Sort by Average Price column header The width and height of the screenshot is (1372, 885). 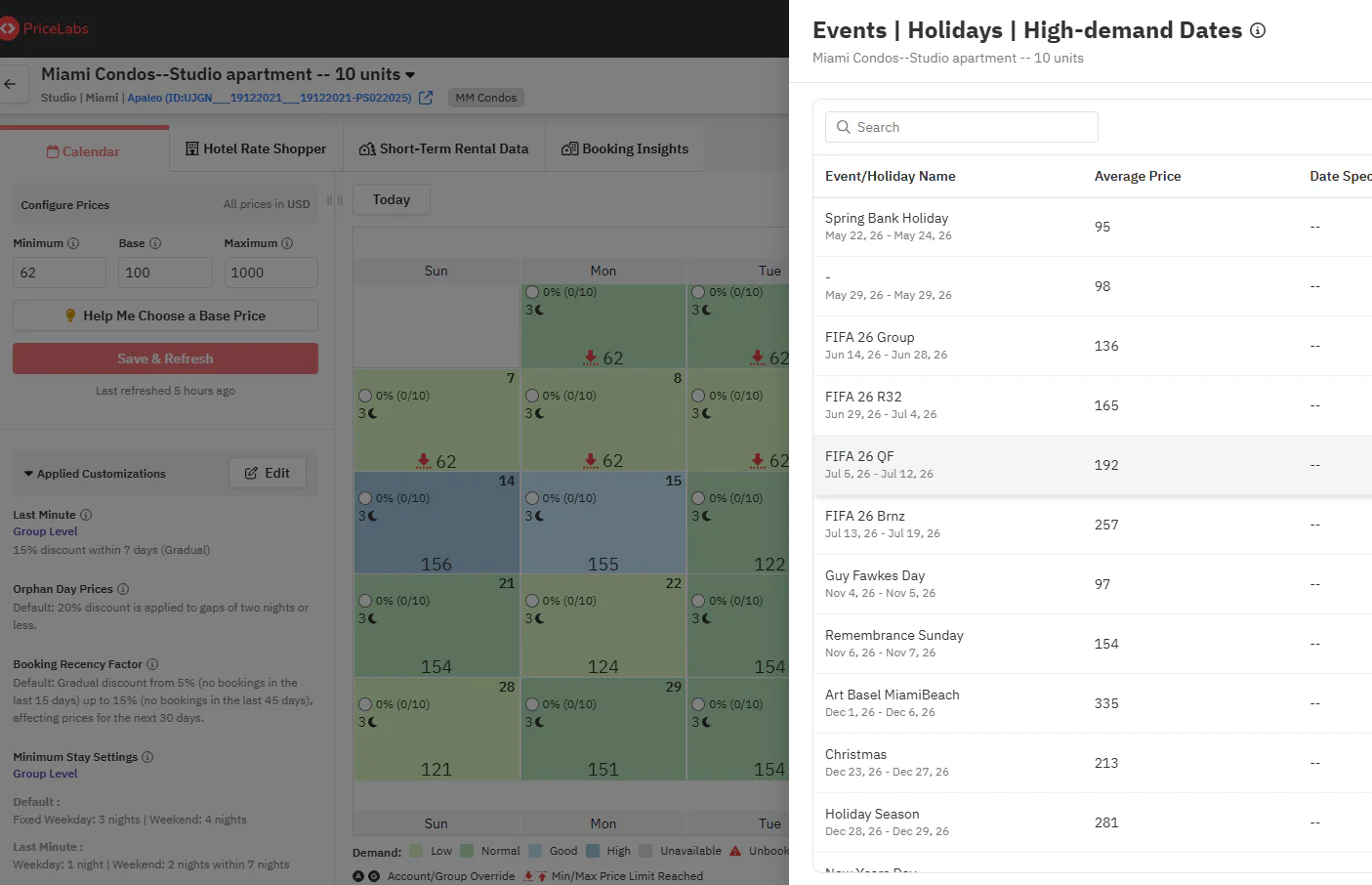(x=1138, y=176)
